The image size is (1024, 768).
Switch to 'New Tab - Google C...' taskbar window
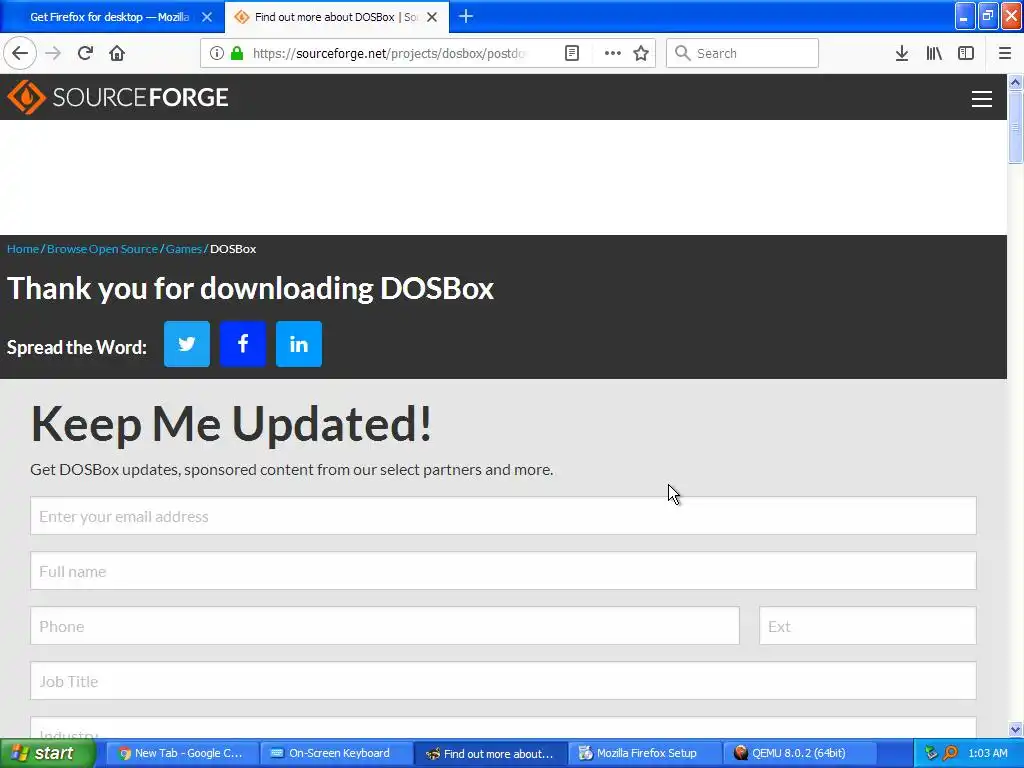tap(181, 753)
